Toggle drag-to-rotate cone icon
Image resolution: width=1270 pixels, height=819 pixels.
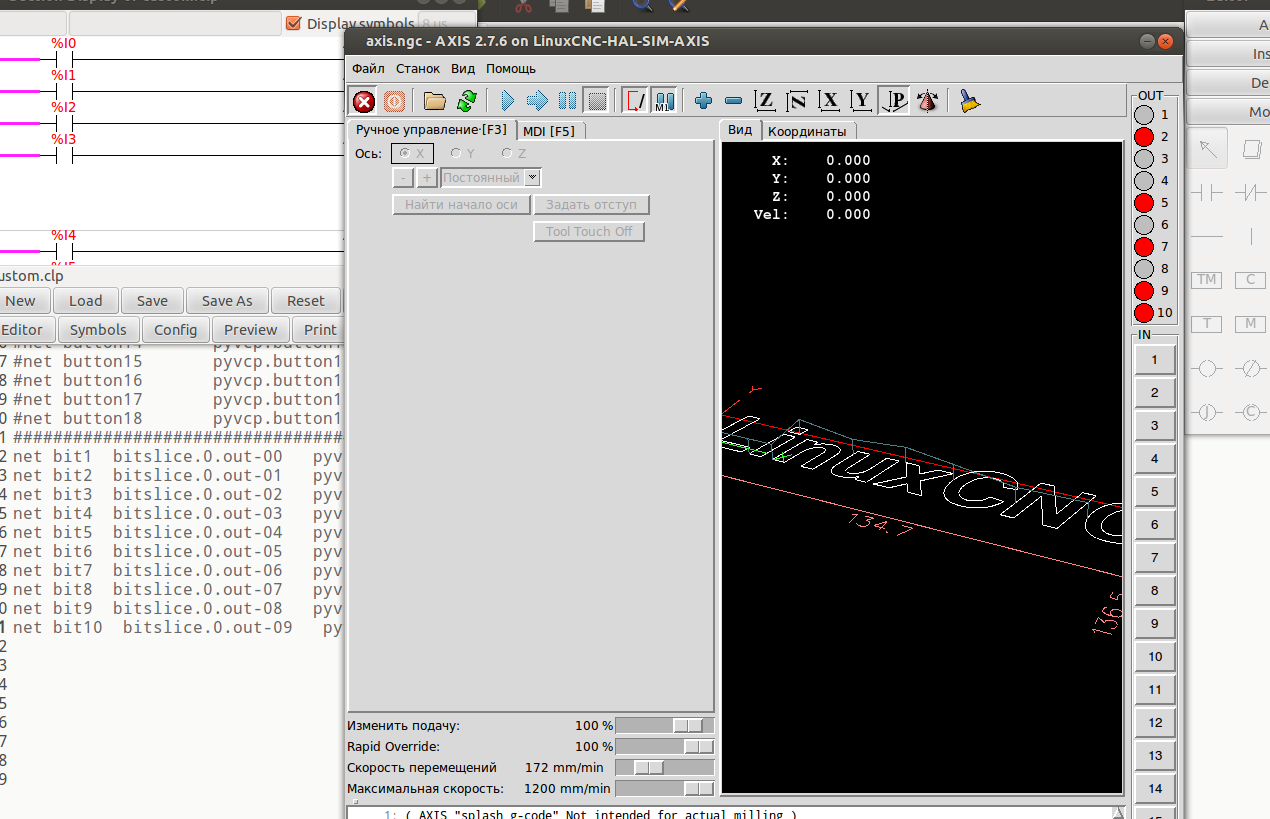[x=927, y=101]
